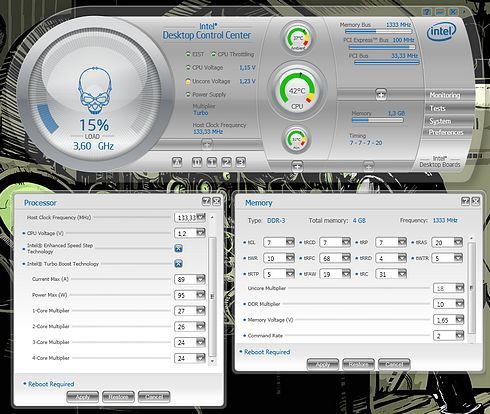
Task: Open the Preferences tab
Action: click(x=447, y=132)
